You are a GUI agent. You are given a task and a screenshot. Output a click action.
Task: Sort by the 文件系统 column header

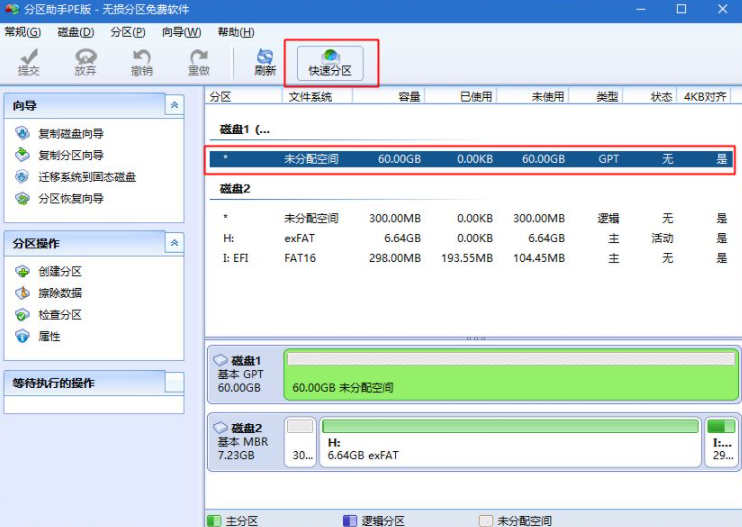click(x=312, y=97)
